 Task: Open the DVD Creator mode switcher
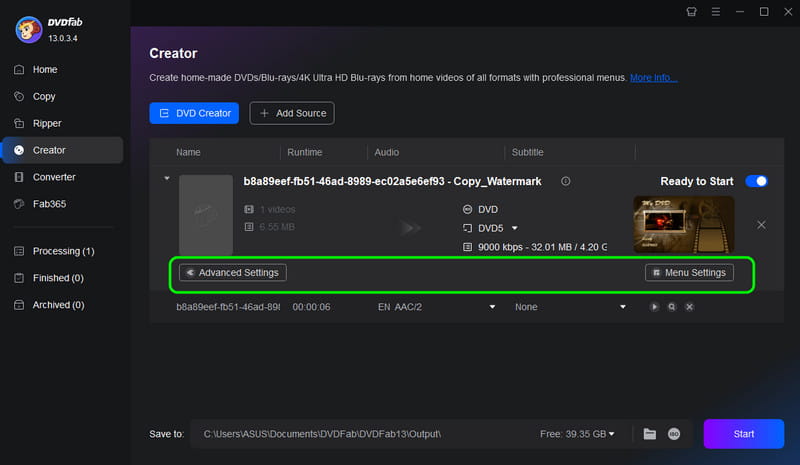pyautogui.click(x=194, y=113)
